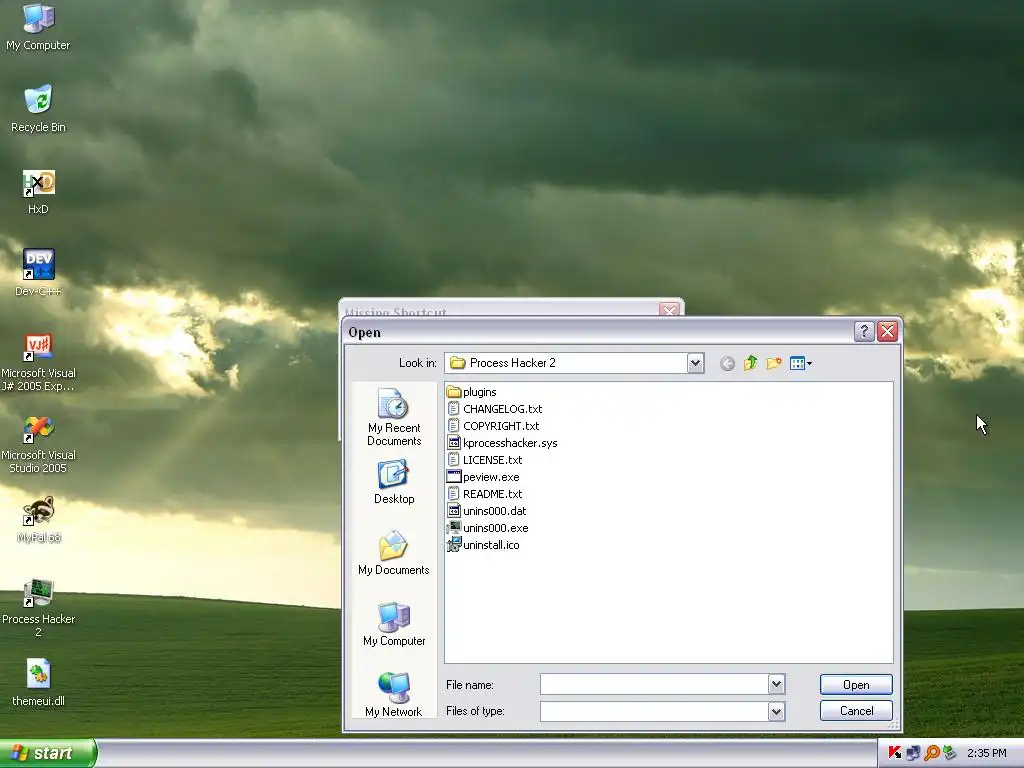Click the network monitors tray icon
The width and height of the screenshot is (1024, 768).
tap(913, 753)
